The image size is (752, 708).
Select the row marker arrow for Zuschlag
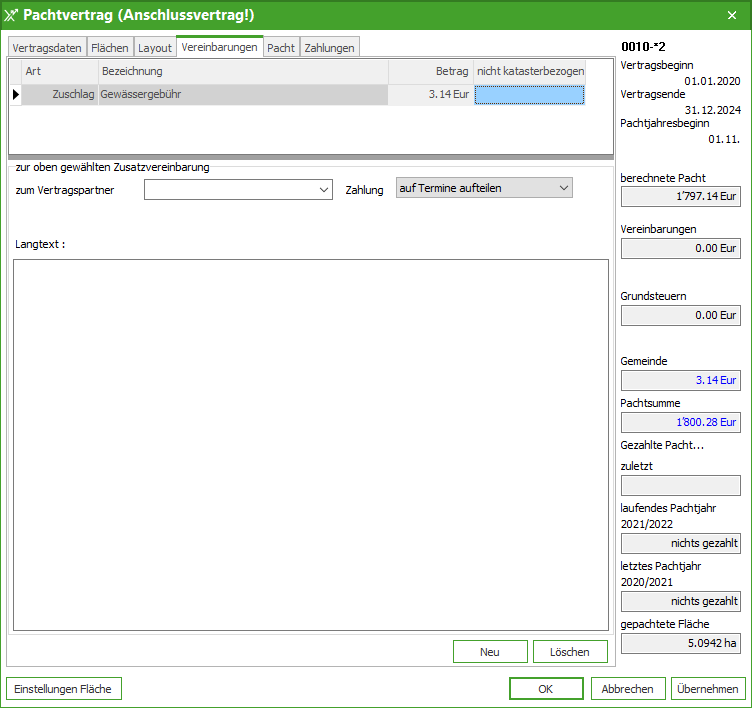[x=15, y=94]
